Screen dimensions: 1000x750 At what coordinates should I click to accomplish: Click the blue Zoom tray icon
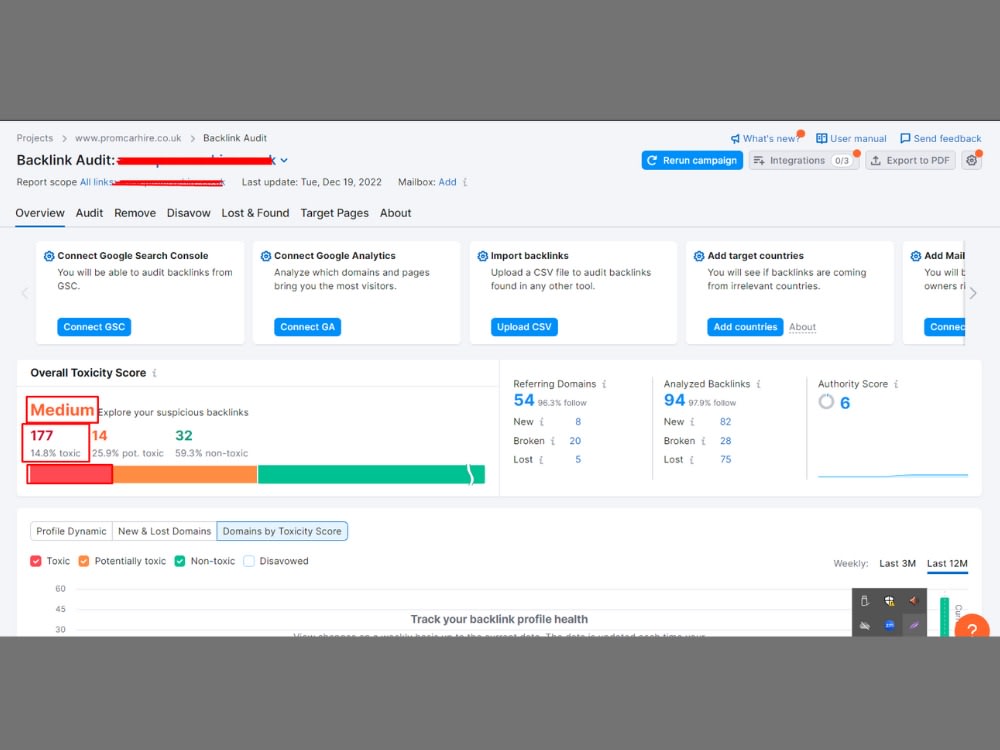[x=889, y=625]
